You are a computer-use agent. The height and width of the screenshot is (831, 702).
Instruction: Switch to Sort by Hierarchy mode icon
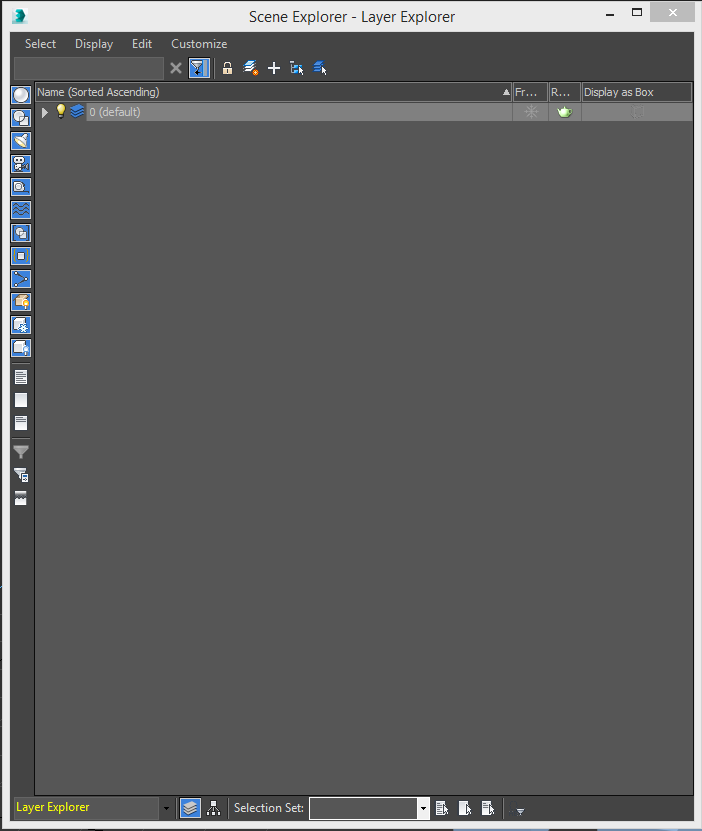click(x=214, y=808)
